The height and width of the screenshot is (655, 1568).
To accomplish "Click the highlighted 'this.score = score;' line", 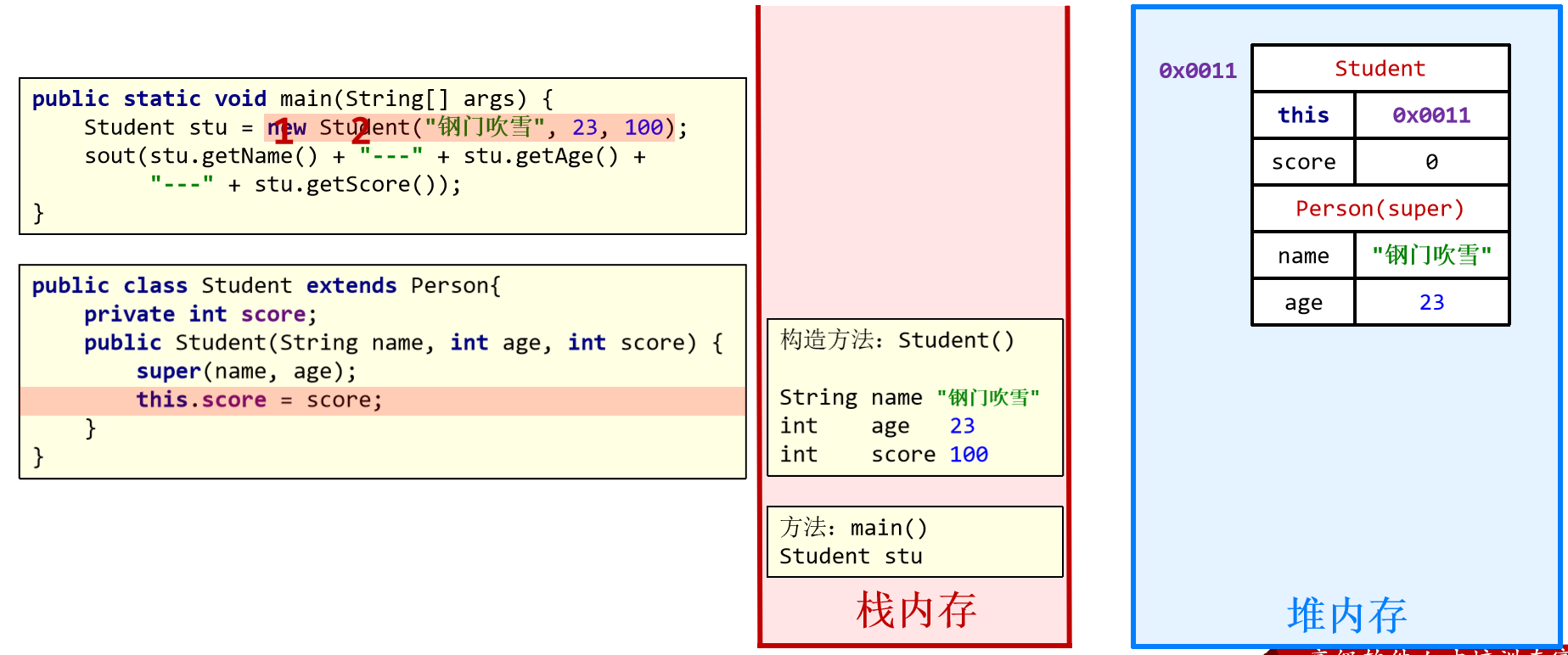I will tap(383, 400).
